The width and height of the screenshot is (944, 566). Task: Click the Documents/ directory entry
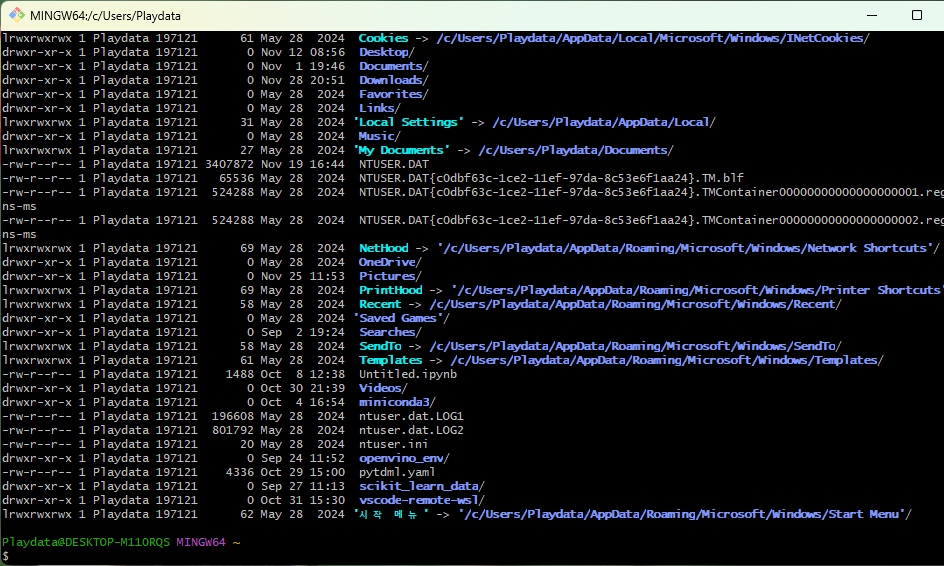click(x=394, y=66)
